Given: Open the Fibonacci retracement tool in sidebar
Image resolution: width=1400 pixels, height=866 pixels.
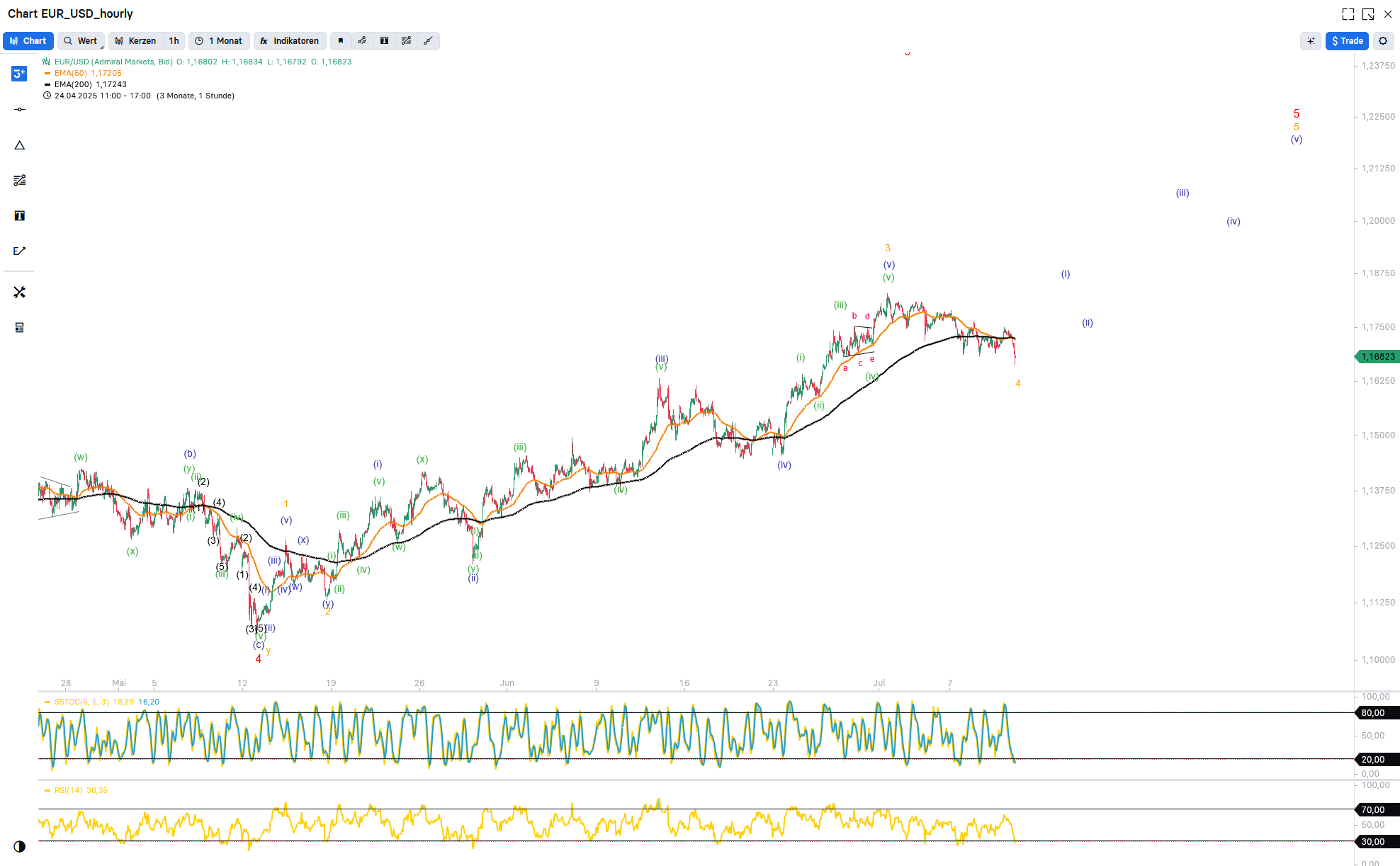Looking at the screenshot, I should (19, 181).
